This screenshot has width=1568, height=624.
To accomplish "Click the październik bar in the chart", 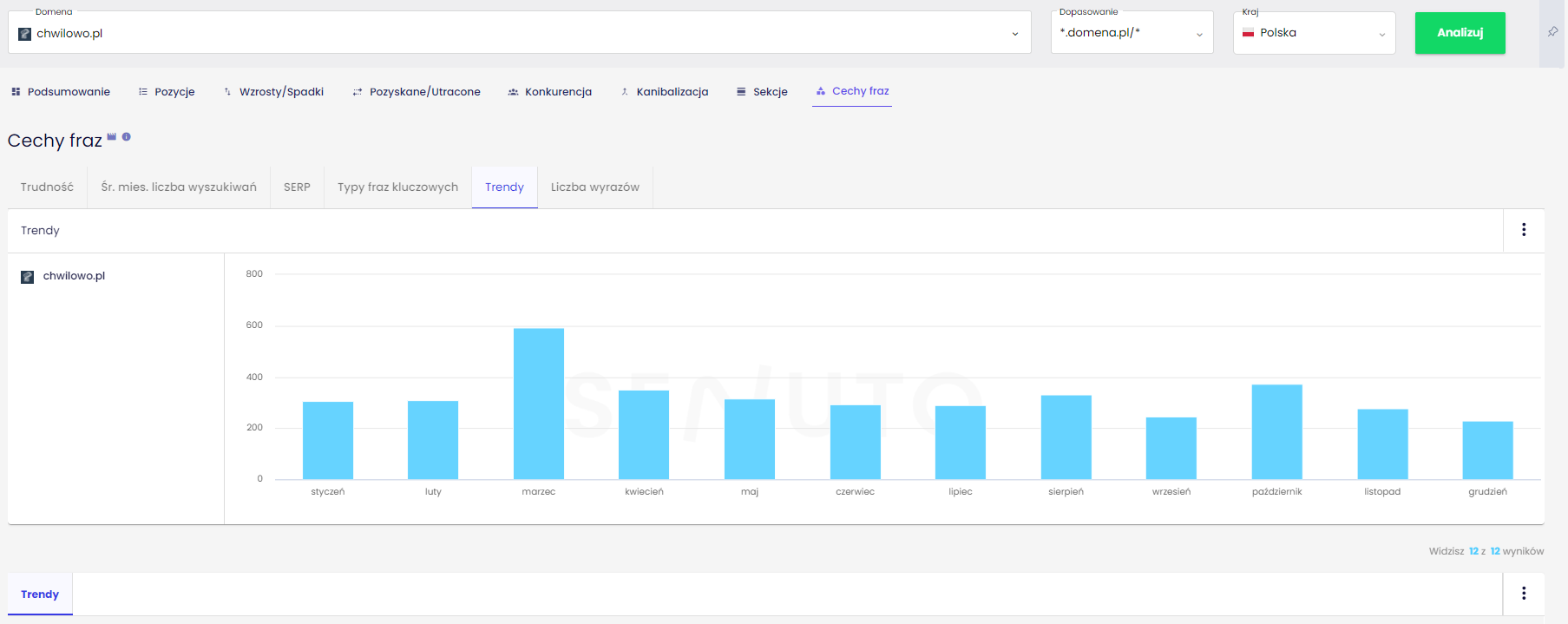I will pos(1277,431).
